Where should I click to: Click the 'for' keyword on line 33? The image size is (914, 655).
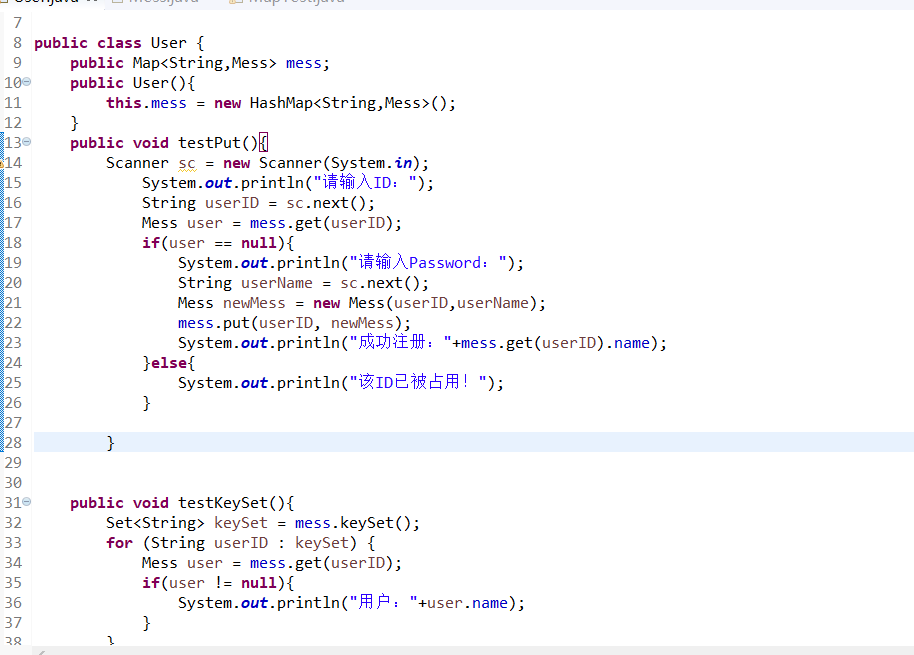[x=119, y=543]
